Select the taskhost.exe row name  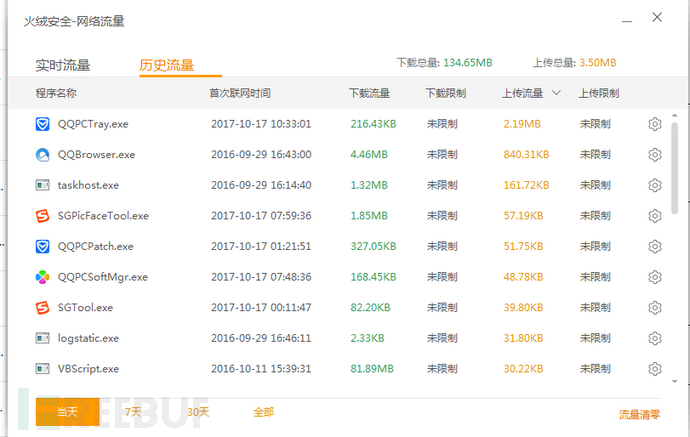(x=88, y=185)
